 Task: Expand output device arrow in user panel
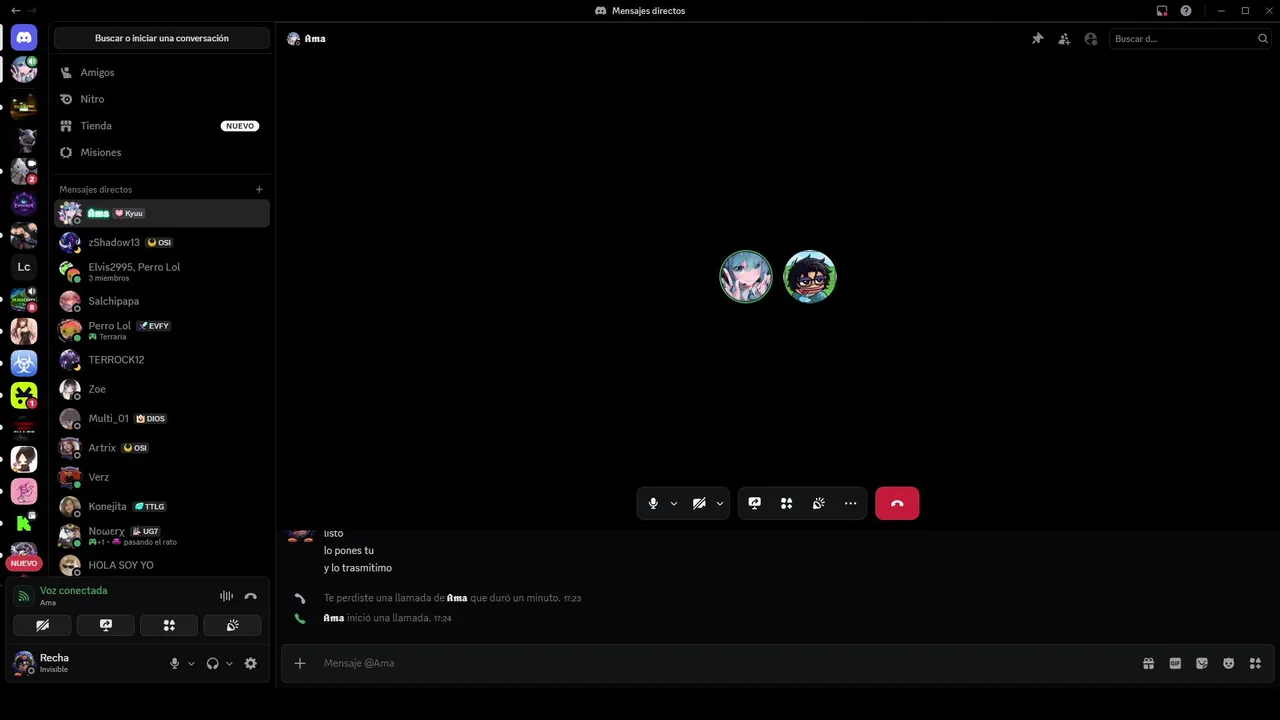(229, 663)
